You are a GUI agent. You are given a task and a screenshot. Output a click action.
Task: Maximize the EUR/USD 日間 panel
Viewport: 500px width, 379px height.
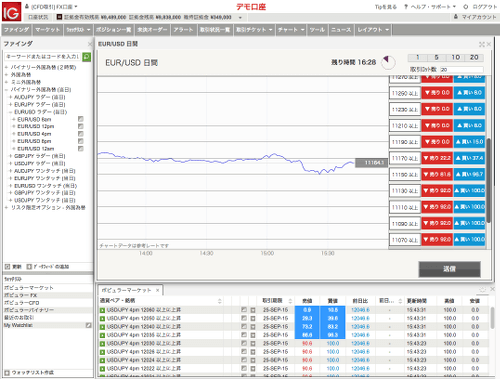pyautogui.click(x=482, y=44)
